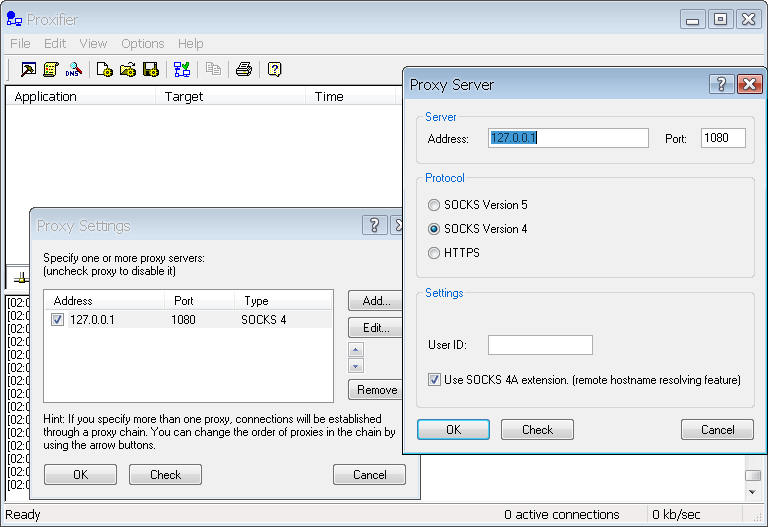Toggle Use SOCKS 4A extension checkbox
The width and height of the screenshot is (768, 527).
tap(434, 380)
